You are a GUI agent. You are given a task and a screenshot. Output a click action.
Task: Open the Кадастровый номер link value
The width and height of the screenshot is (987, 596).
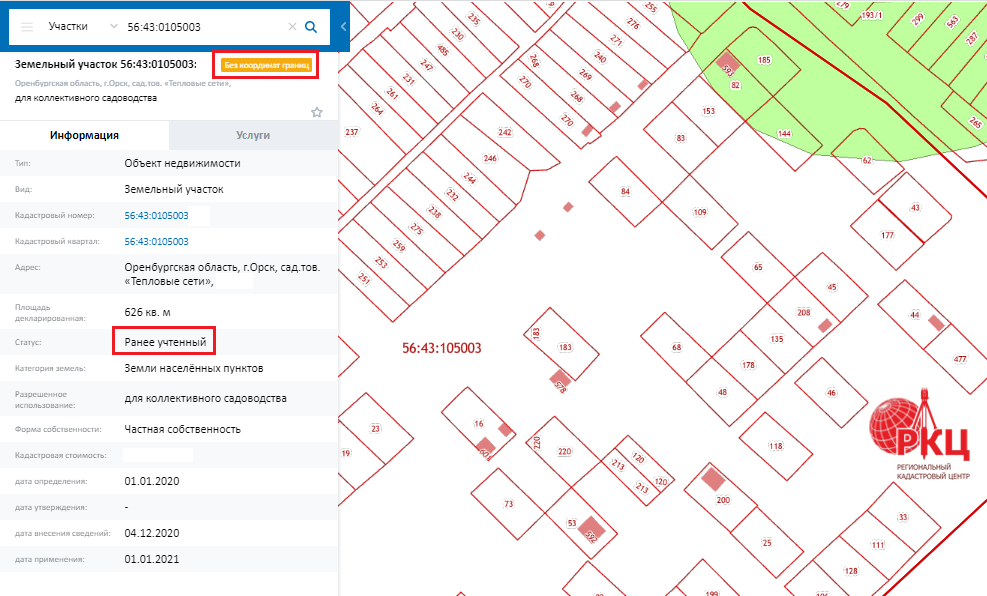coord(156,215)
